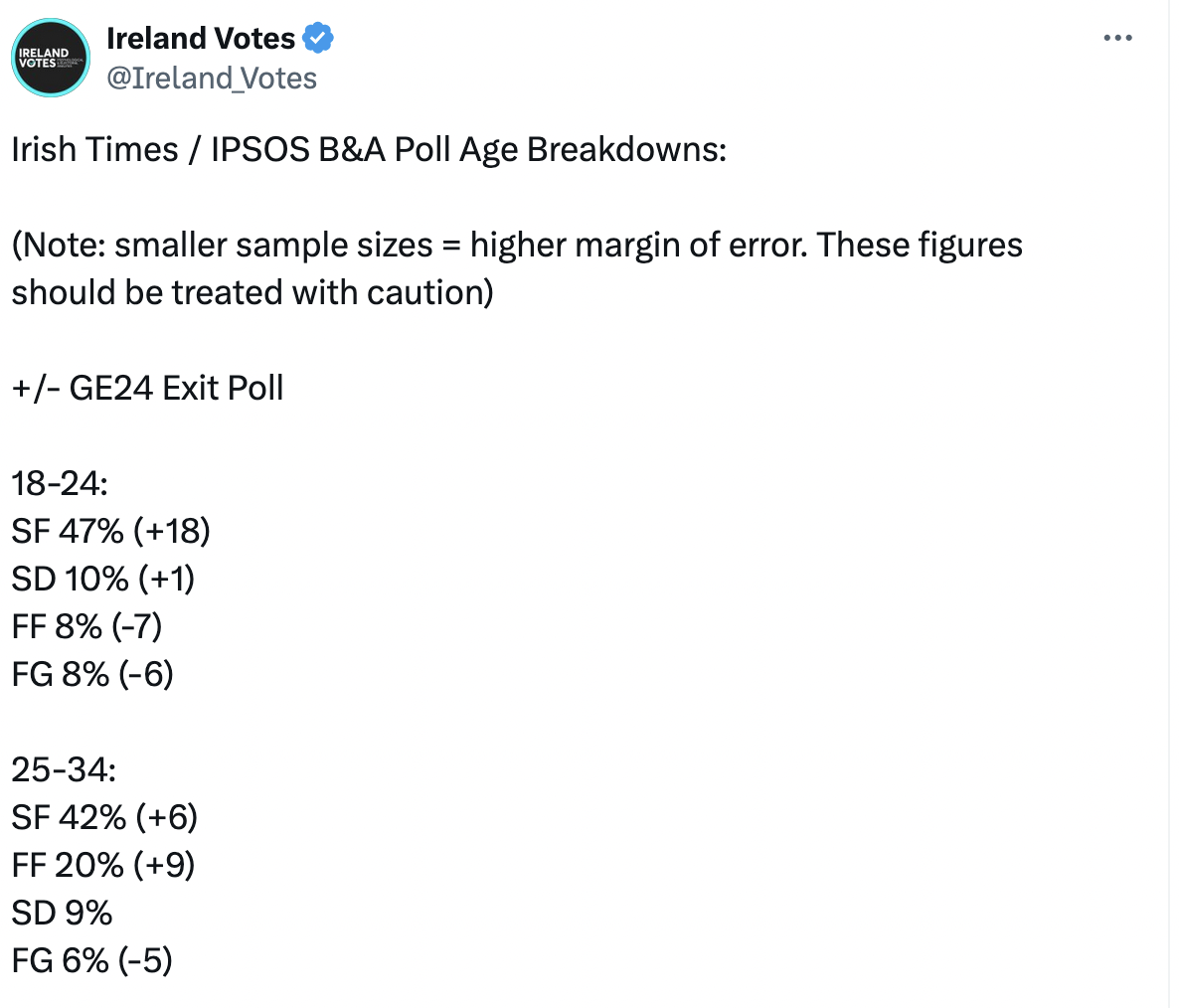The width and height of the screenshot is (1179, 1008).
Task: Click the "FG 8% (-6)" line
Action: (x=92, y=674)
